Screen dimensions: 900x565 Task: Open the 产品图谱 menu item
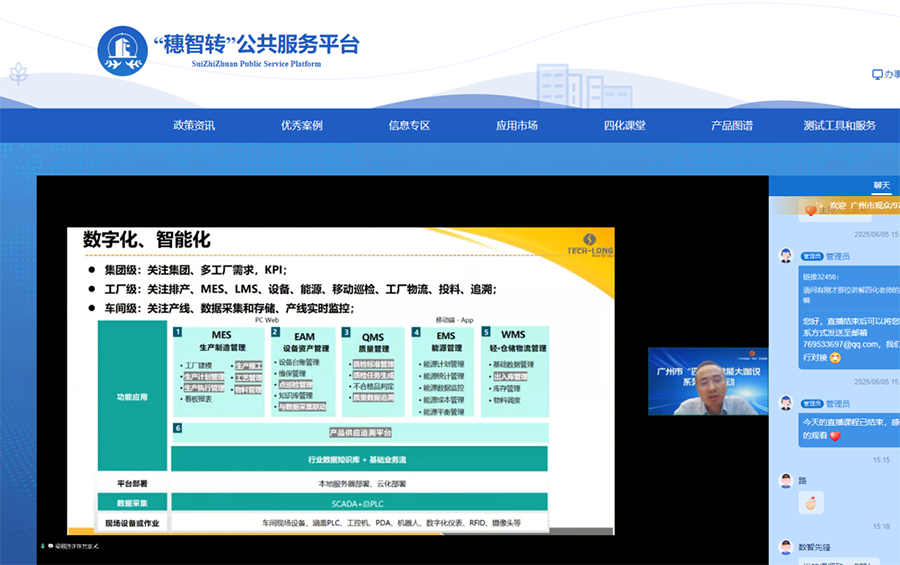tap(732, 125)
